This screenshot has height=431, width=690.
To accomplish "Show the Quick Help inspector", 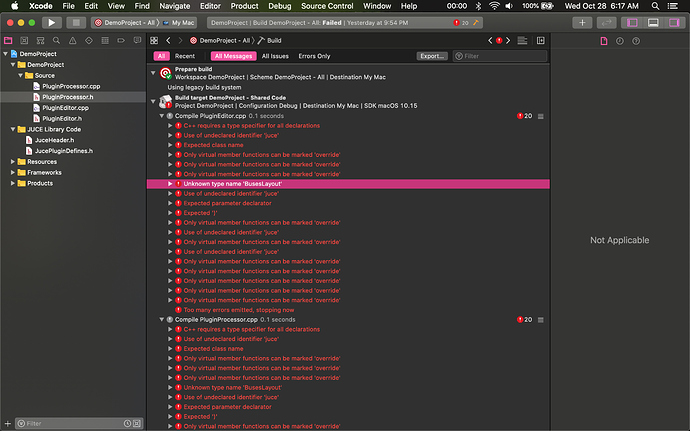I will tap(636, 41).
